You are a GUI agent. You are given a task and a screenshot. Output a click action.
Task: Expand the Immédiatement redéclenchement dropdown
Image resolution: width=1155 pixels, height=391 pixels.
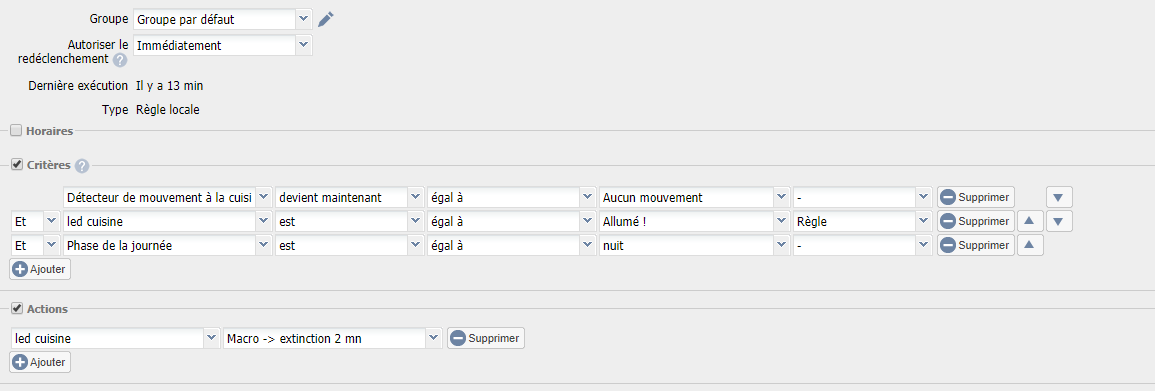pyautogui.click(x=222, y=45)
